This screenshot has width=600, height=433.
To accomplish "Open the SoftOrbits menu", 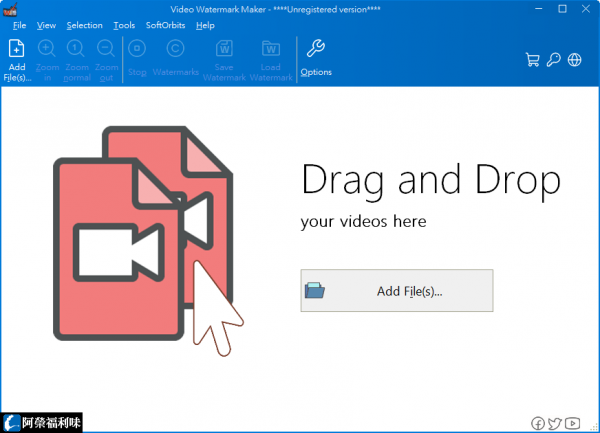I will 165,25.
